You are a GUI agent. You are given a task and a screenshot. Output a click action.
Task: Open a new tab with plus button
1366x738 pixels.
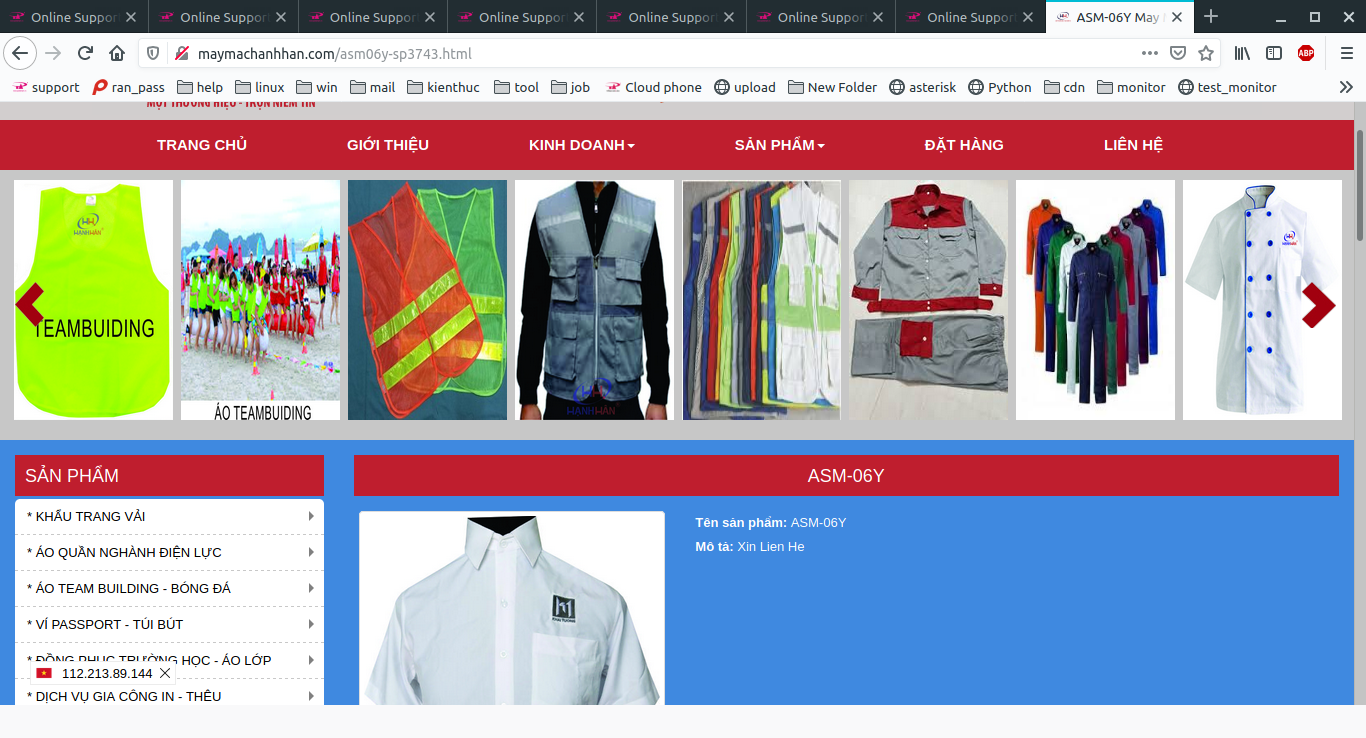(1211, 16)
